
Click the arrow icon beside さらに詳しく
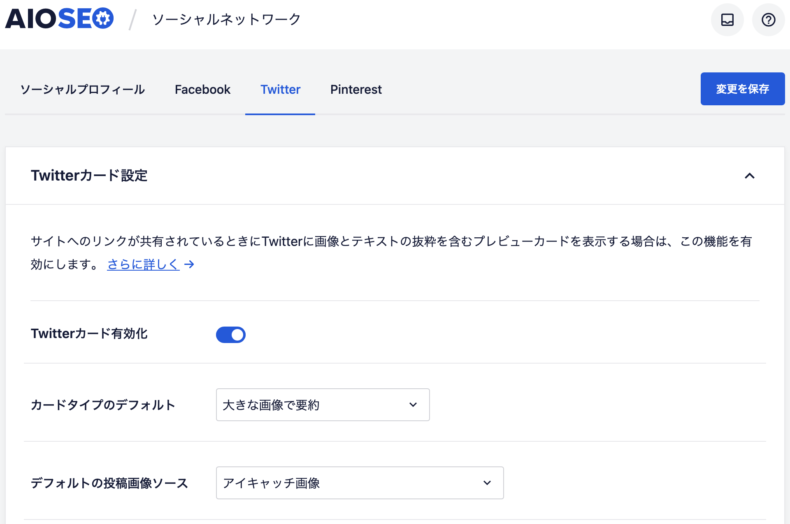click(x=189, y=265)
